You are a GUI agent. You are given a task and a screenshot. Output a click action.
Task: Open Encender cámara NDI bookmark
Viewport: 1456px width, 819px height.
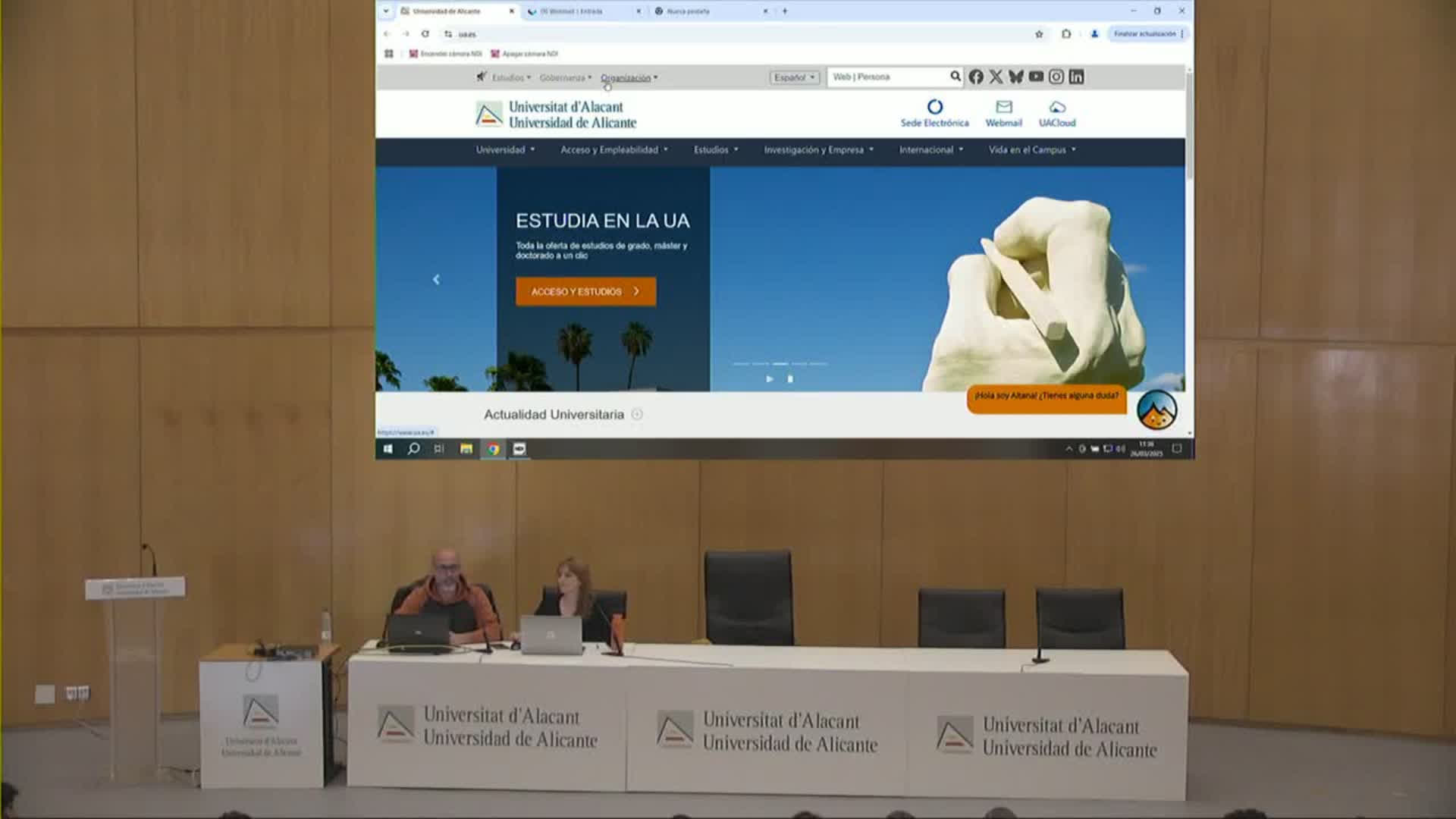click(446, 54)
